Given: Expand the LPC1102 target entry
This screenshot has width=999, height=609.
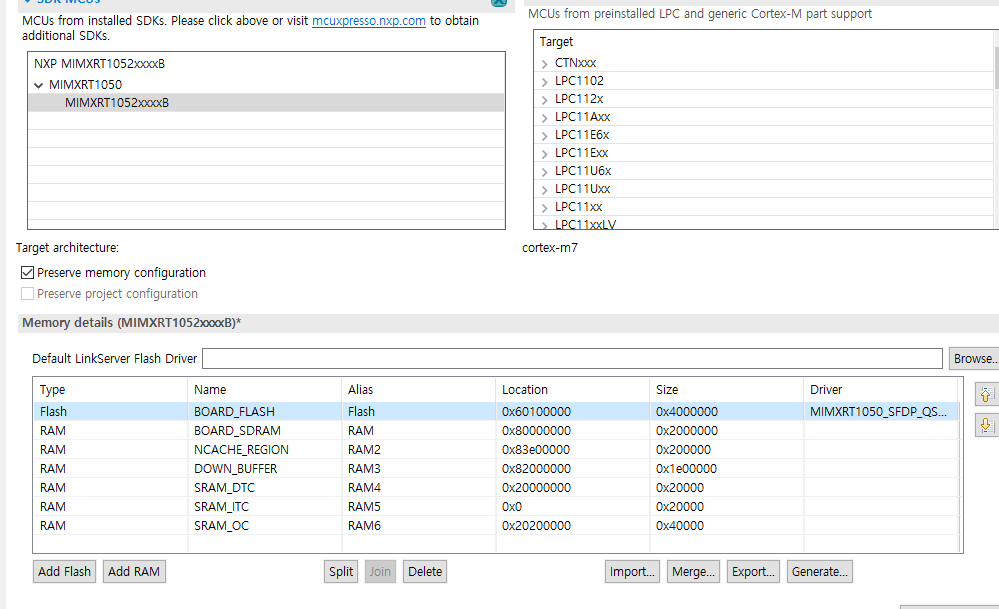Looking at the screenshot, I should 544,81.
